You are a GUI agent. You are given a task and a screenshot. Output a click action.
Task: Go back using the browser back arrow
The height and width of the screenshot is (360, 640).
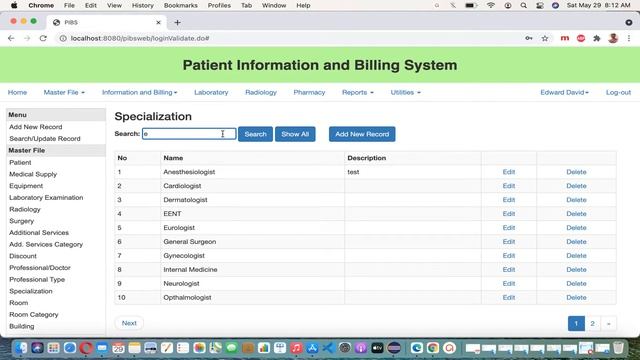(x=11, y=38)
